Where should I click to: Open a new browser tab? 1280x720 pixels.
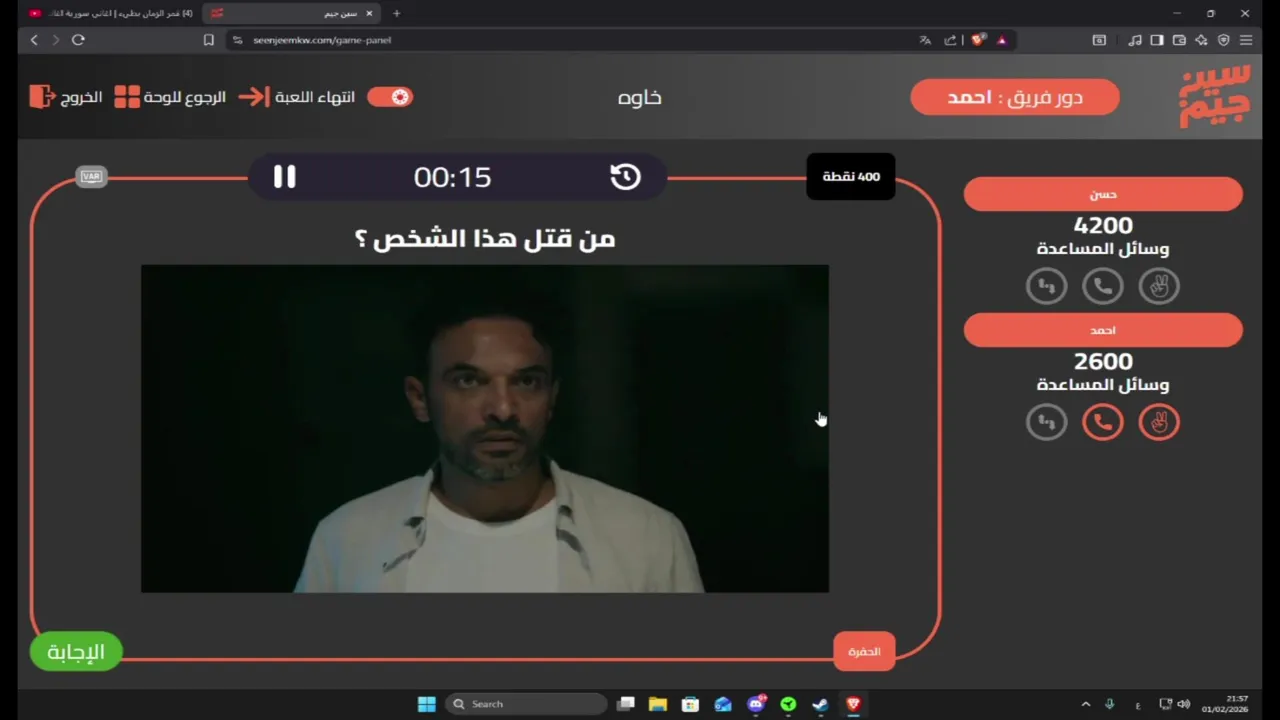(397, 13)
